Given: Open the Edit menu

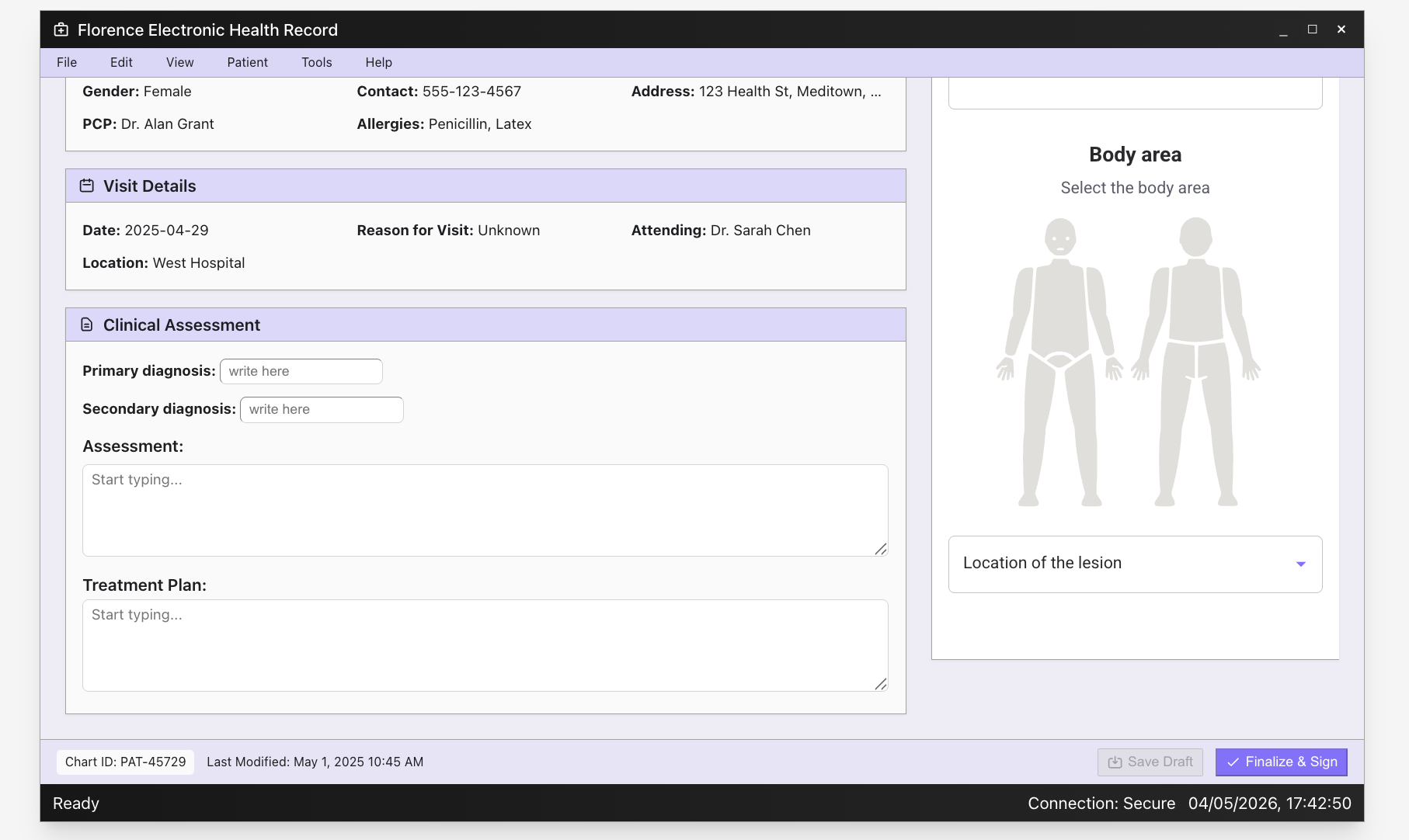Looking at the screenshot, I should (x=121, y=62).
